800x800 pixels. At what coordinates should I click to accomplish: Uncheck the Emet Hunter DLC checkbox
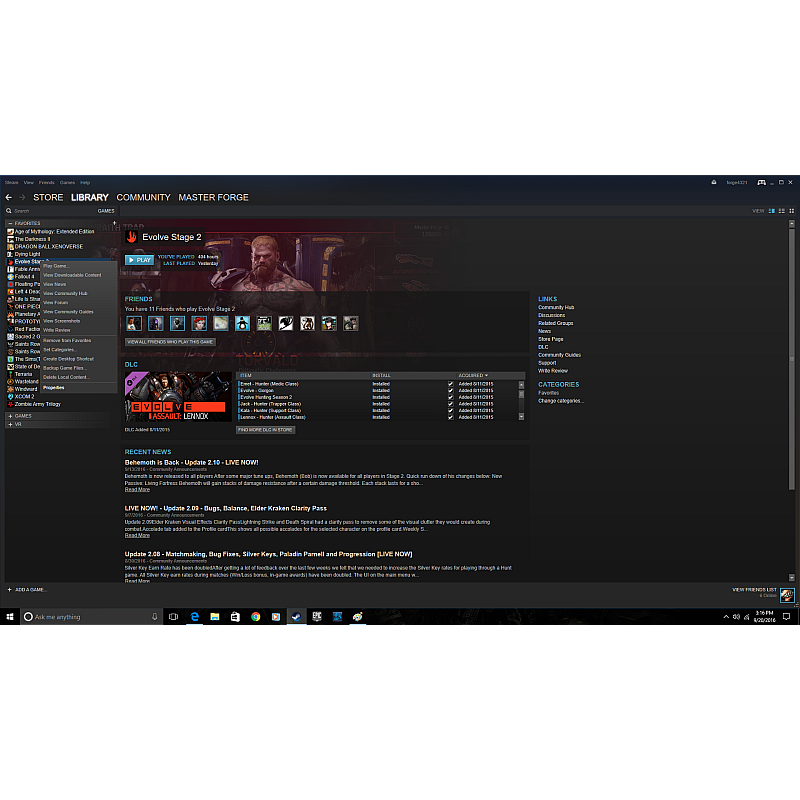coord(450,384)
